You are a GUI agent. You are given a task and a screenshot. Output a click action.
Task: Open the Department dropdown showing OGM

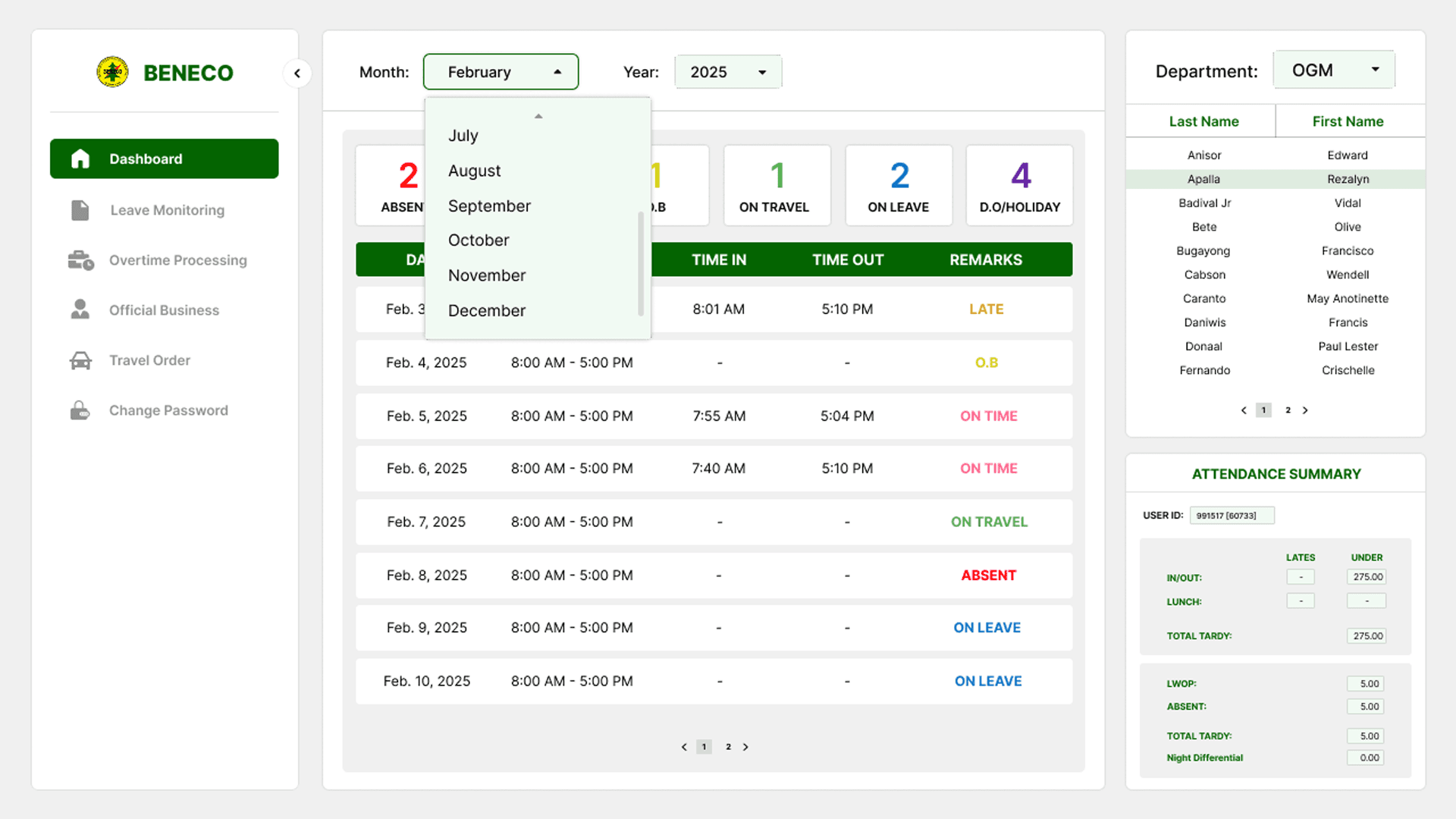pos(1334,70)
